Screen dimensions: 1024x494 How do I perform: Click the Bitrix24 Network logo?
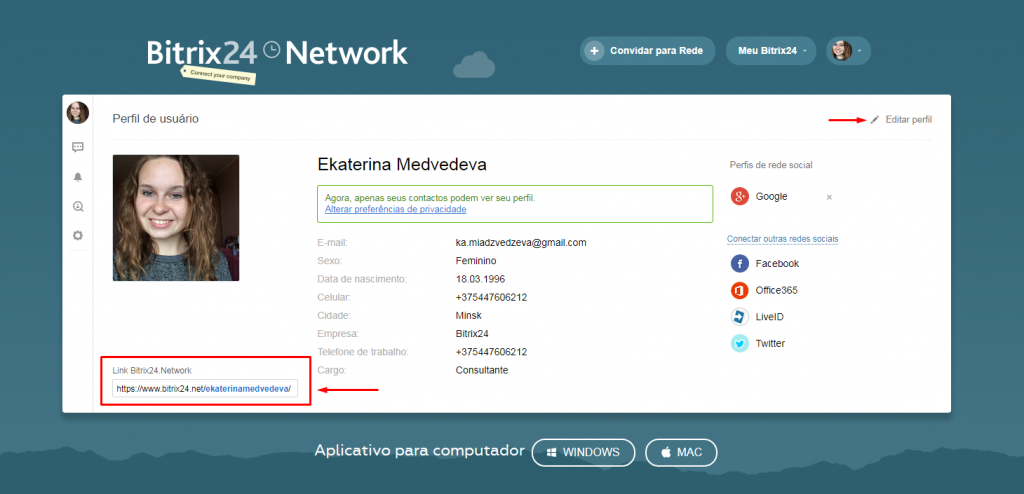[278, 53]
